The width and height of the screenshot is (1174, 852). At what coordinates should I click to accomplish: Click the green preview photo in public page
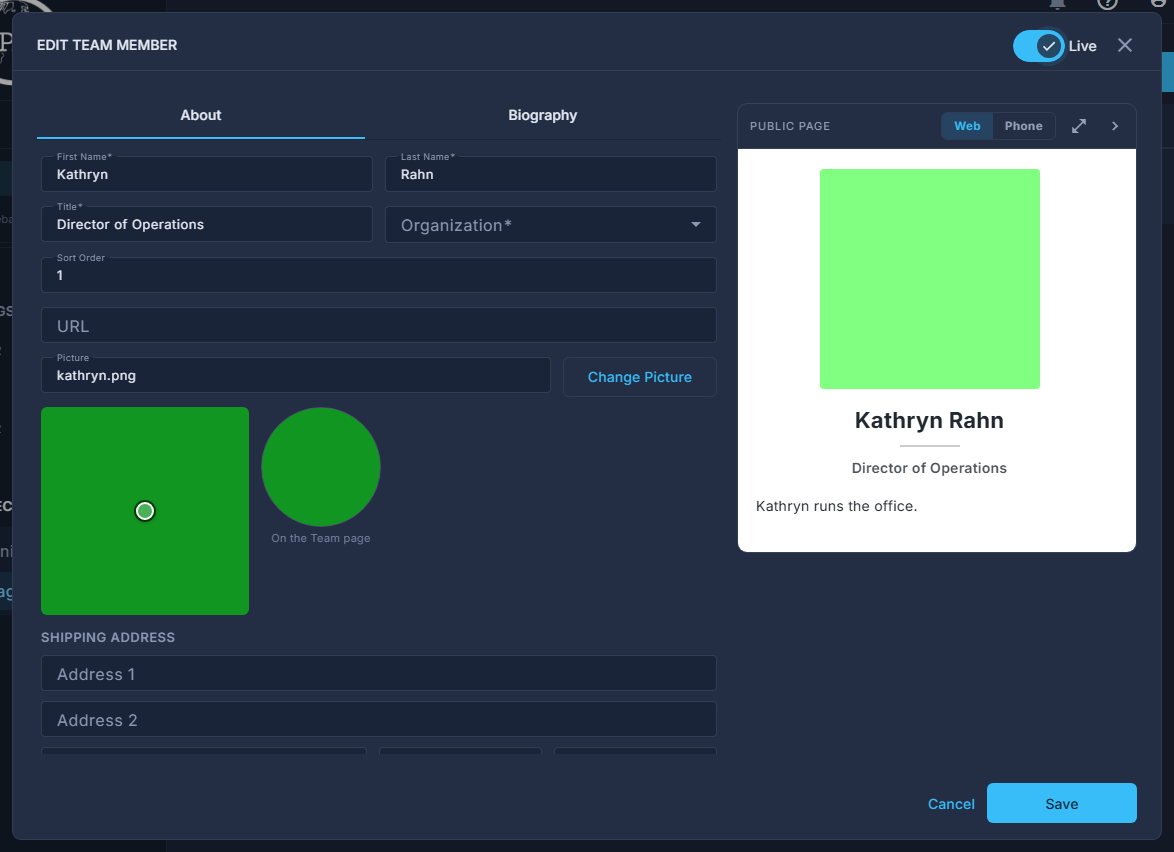click(930, 279)
